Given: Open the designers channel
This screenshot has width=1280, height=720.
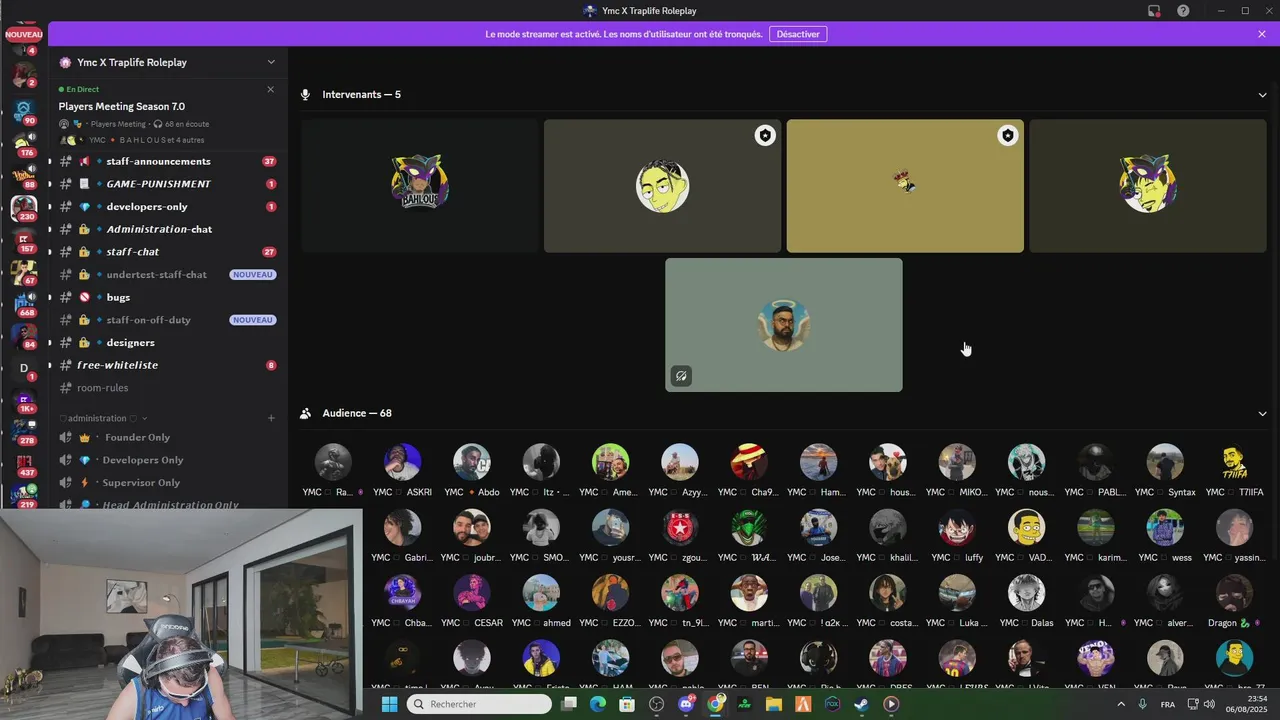Looking at the screenshot, I should coord(167,343).
